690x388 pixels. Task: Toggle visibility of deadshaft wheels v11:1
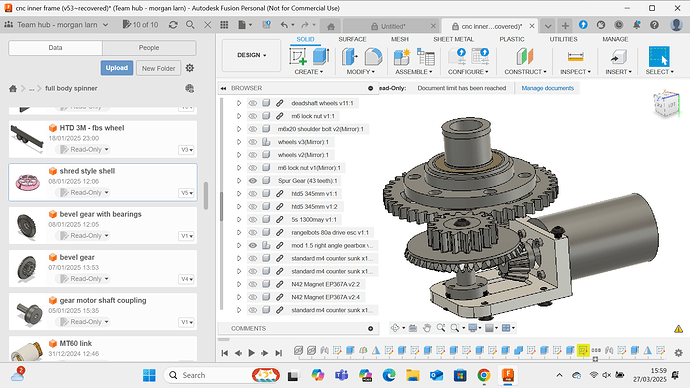click(x=253, y=103)
